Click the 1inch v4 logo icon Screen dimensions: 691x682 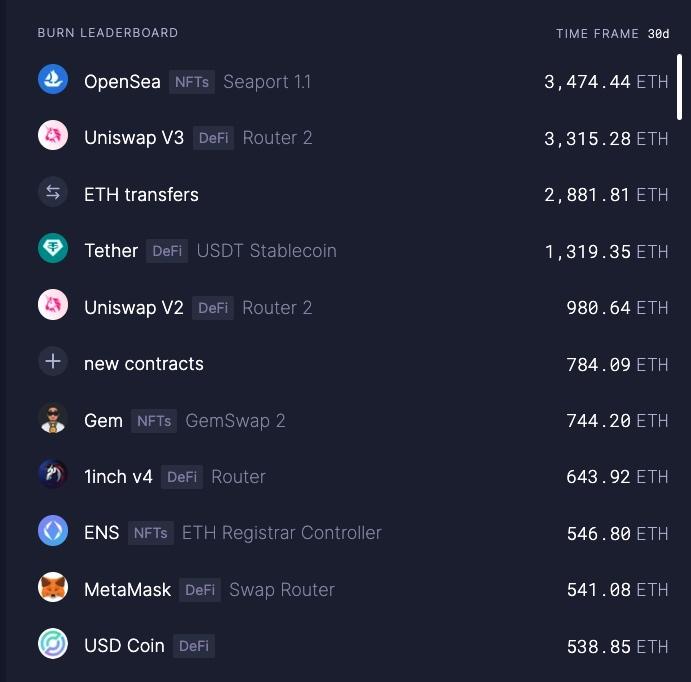pyautogui.click(x=53, y=474)
